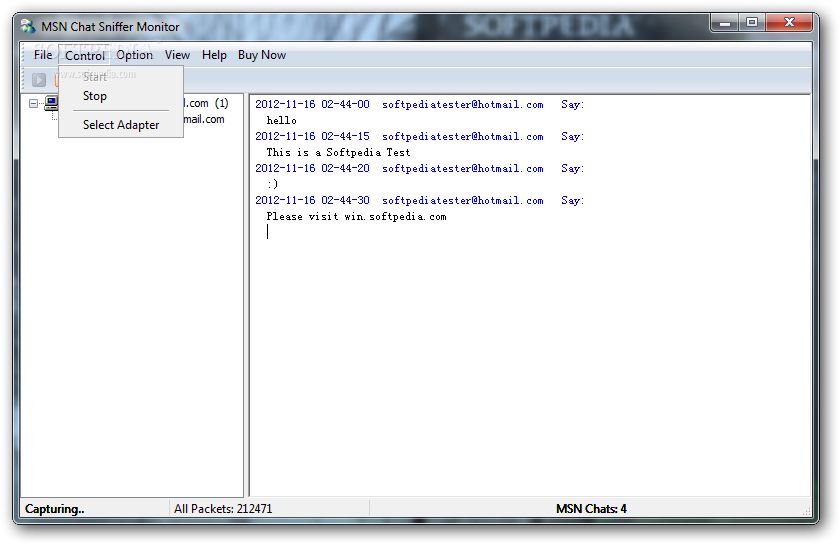The height and width of the screenshot is (545, 840).
Task: Open the File menu
Action: tap(43, 55)
